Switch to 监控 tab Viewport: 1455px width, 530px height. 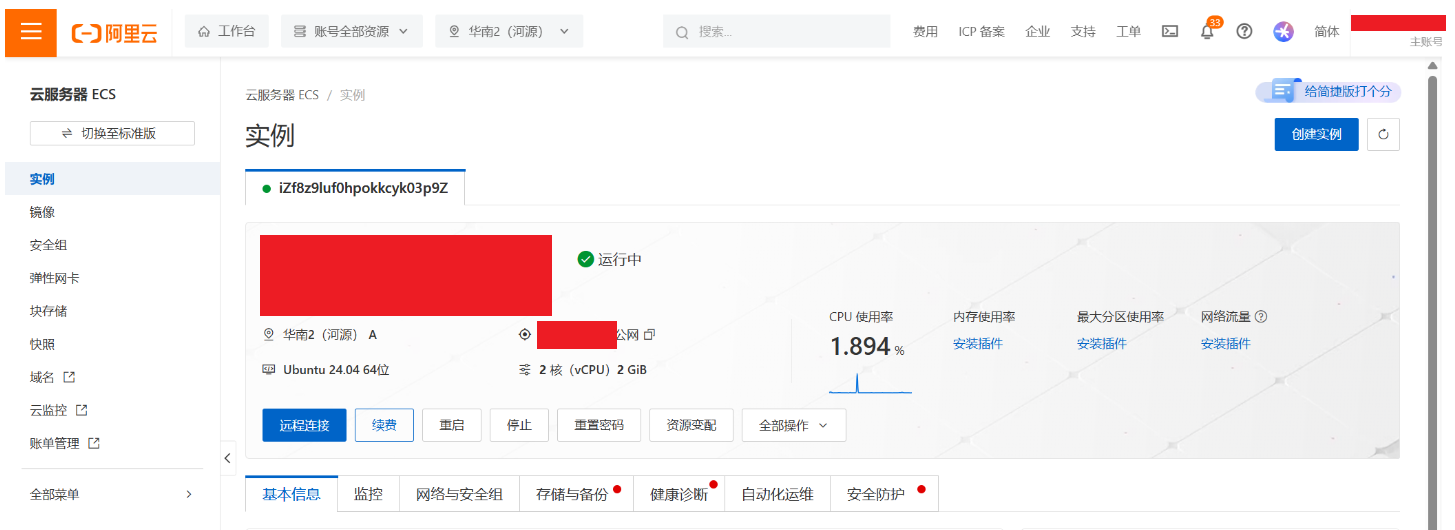[x=368, y=494]
